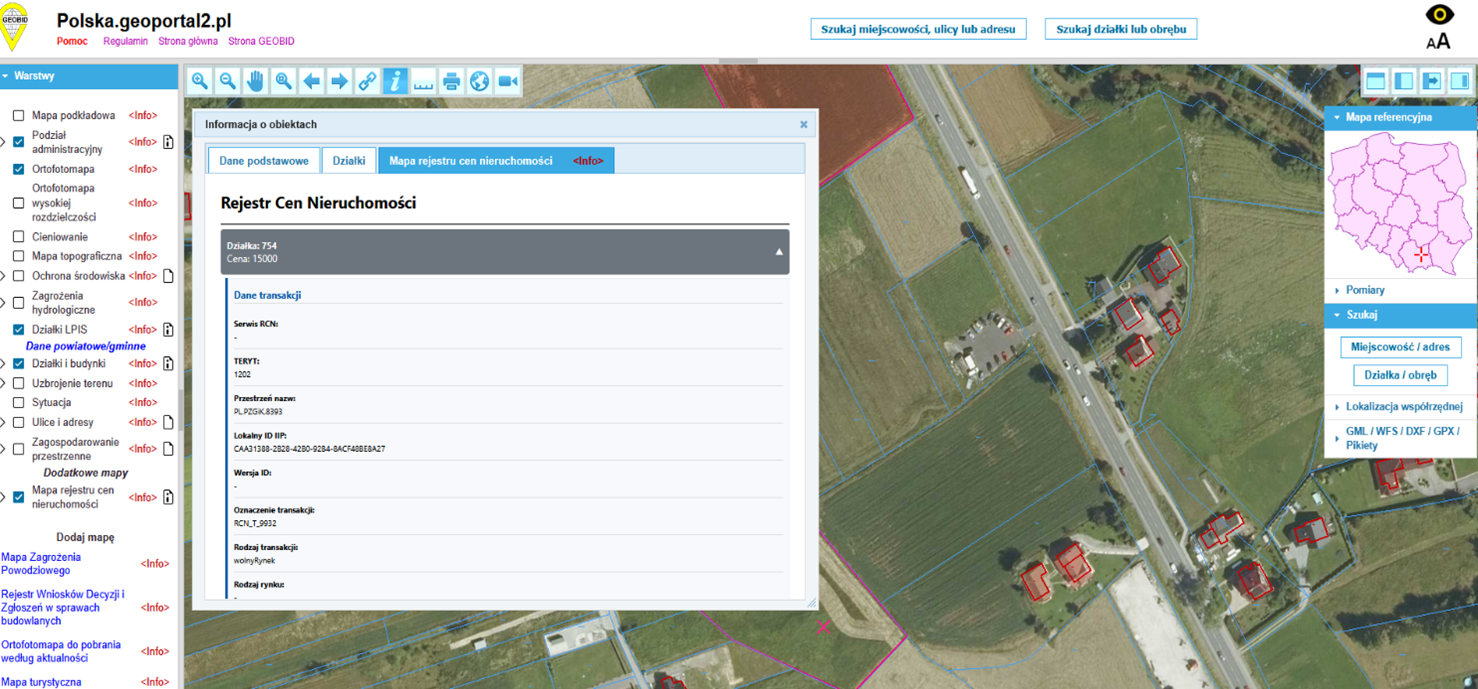This screenshot has height=689, width=1478.
Task: Open the print map tool
Action: point(451,81)
